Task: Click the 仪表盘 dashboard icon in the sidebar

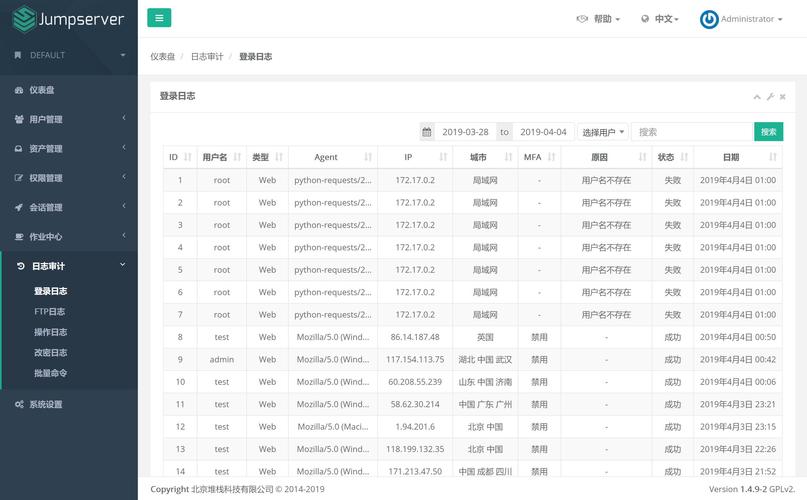Action: click(x=19, y=90)
